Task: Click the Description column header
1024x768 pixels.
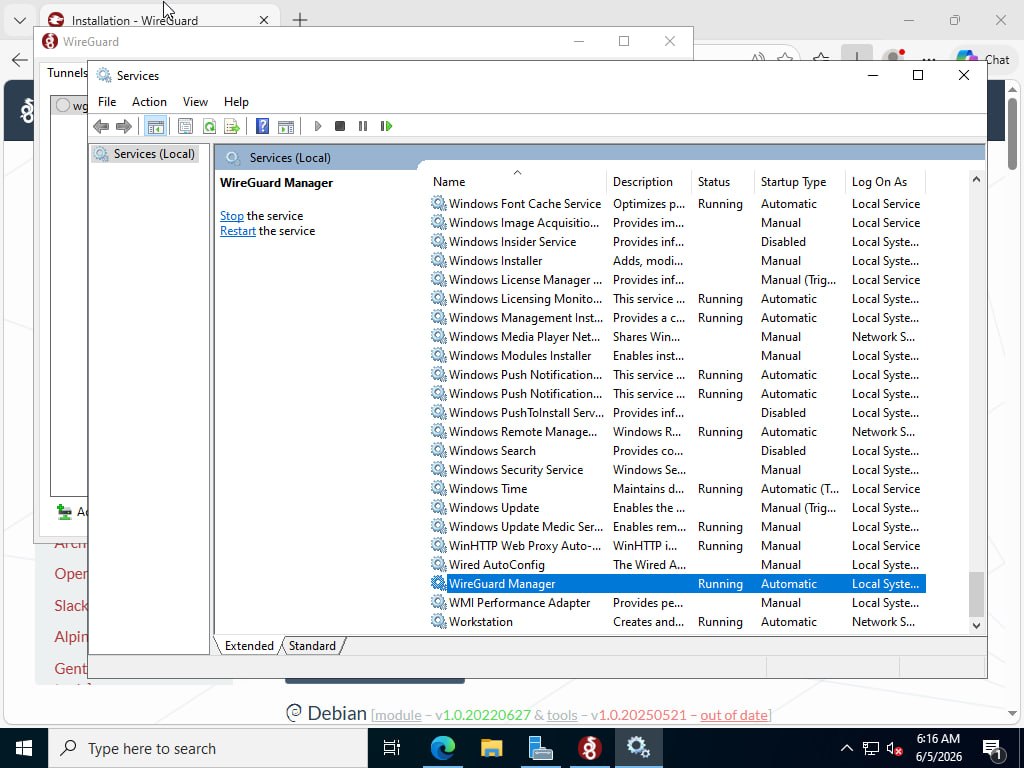Action: 649,182
